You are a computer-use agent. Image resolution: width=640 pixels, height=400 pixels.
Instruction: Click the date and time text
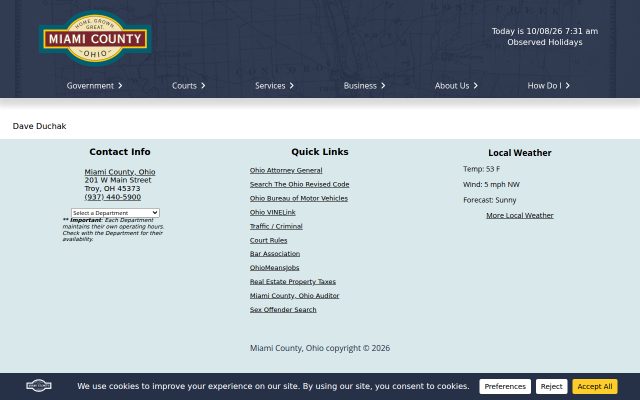click(x=544, y=31)
